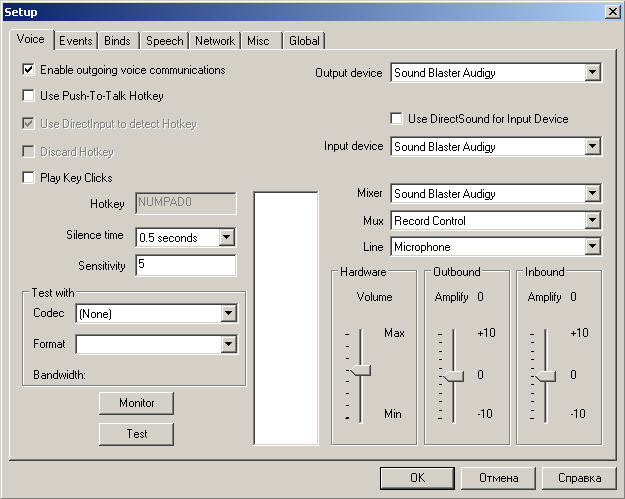Confirm settings with the OK button
Viewport: 625px width, 499px height.
[x=417, y=478]
